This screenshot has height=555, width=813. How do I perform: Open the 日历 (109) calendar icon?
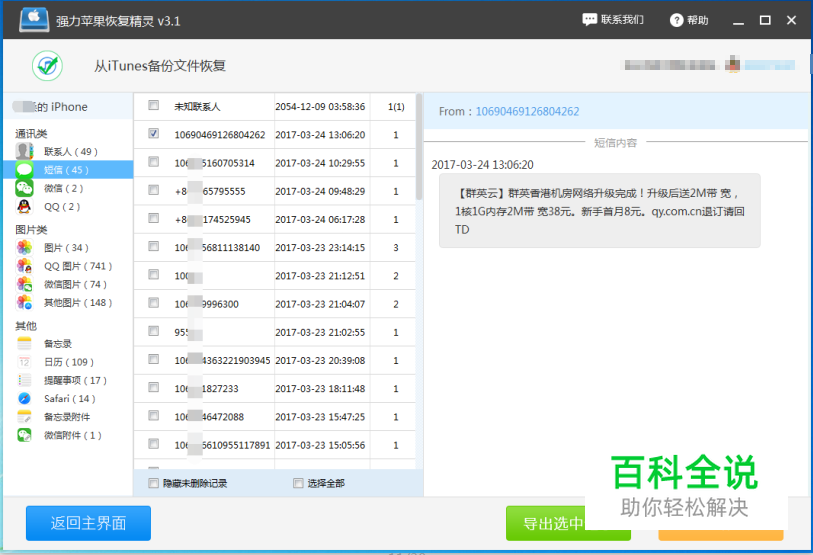click(x=24, y=362)
